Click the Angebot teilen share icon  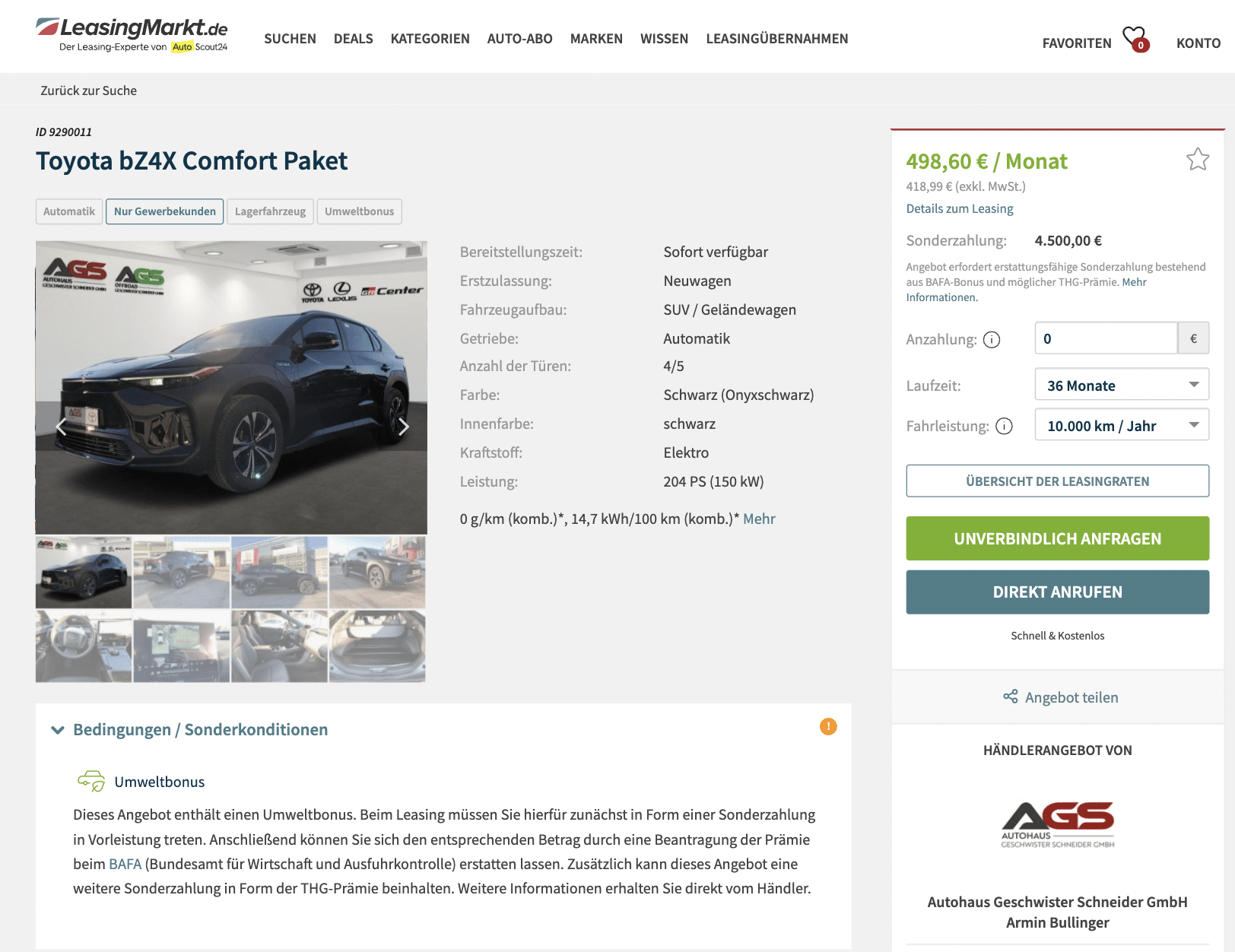1010,697
